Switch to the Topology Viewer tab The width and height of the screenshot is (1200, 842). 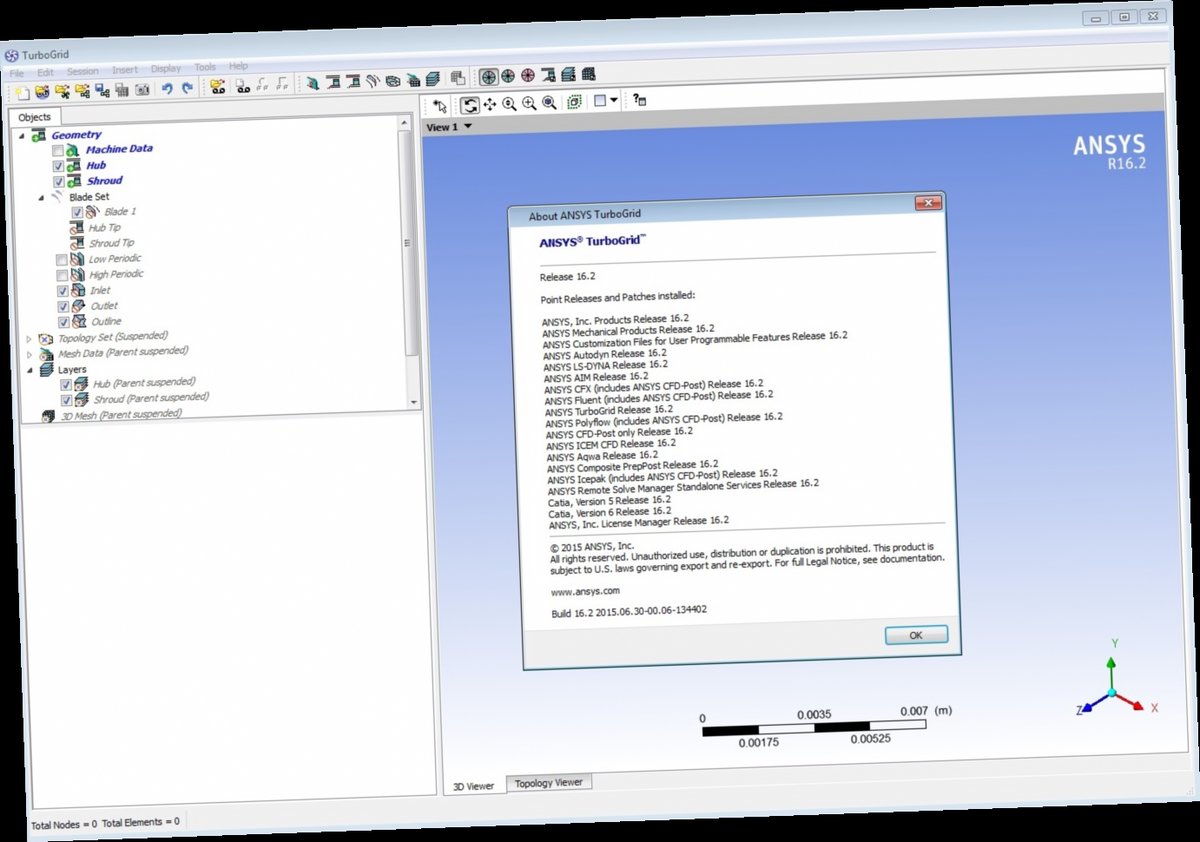(x=549, y=783)
